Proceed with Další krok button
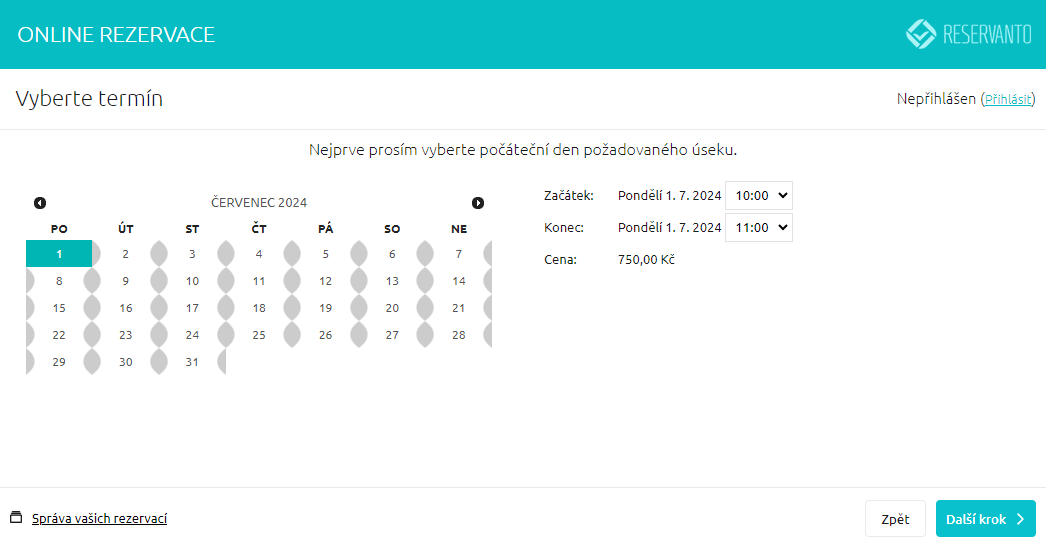Image resolution: width=1046 pixels, height=548 pixels. [985, 519]
